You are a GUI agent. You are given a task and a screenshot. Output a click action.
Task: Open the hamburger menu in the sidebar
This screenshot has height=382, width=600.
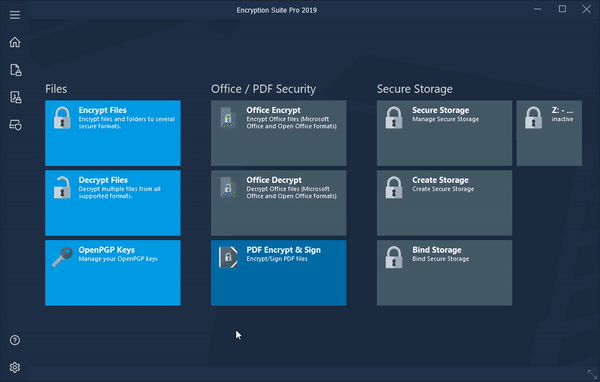[x=15, y=15]
